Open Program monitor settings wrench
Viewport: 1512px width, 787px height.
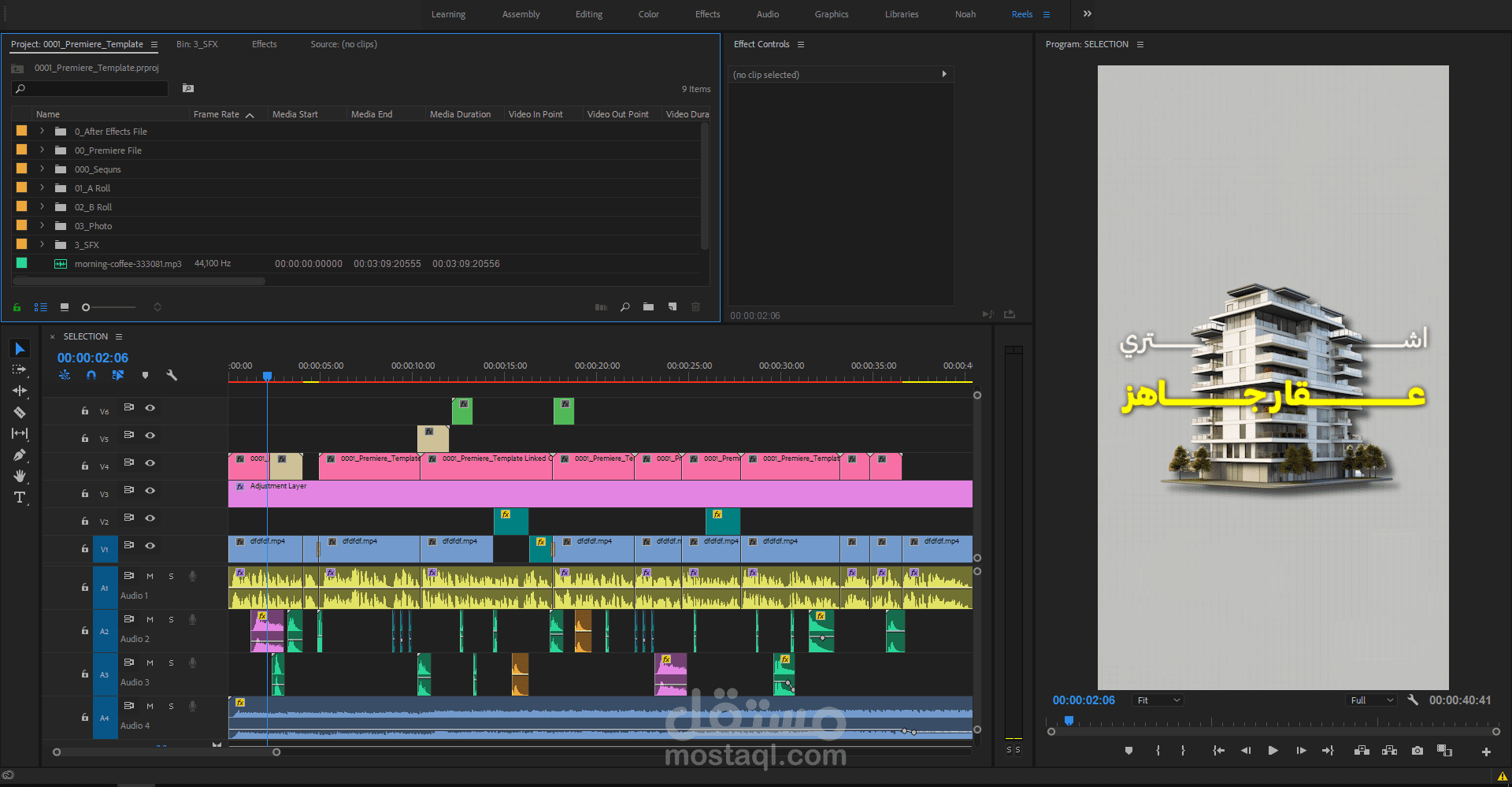pos(1413,700)
